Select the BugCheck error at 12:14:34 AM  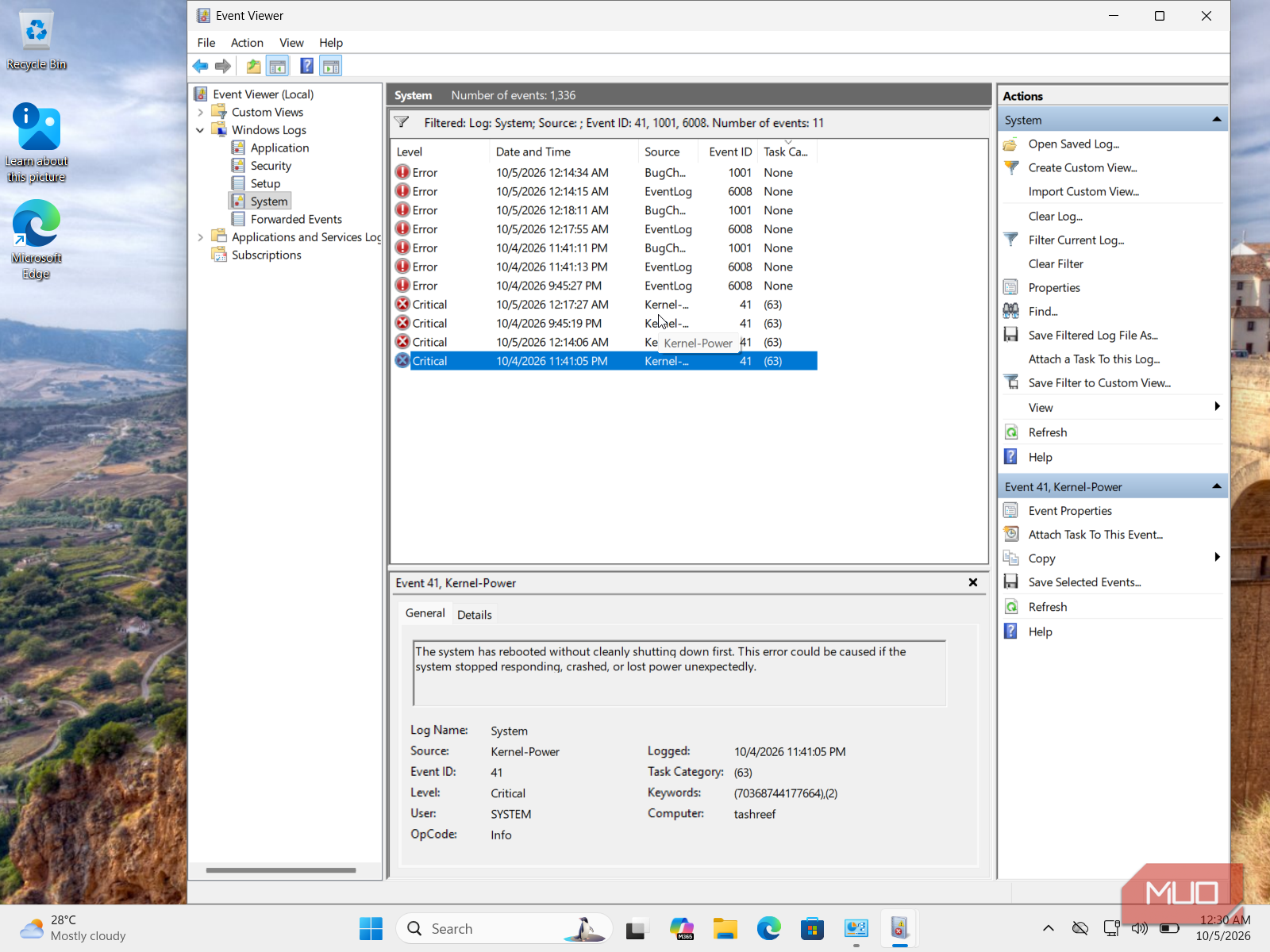(605, 172)
